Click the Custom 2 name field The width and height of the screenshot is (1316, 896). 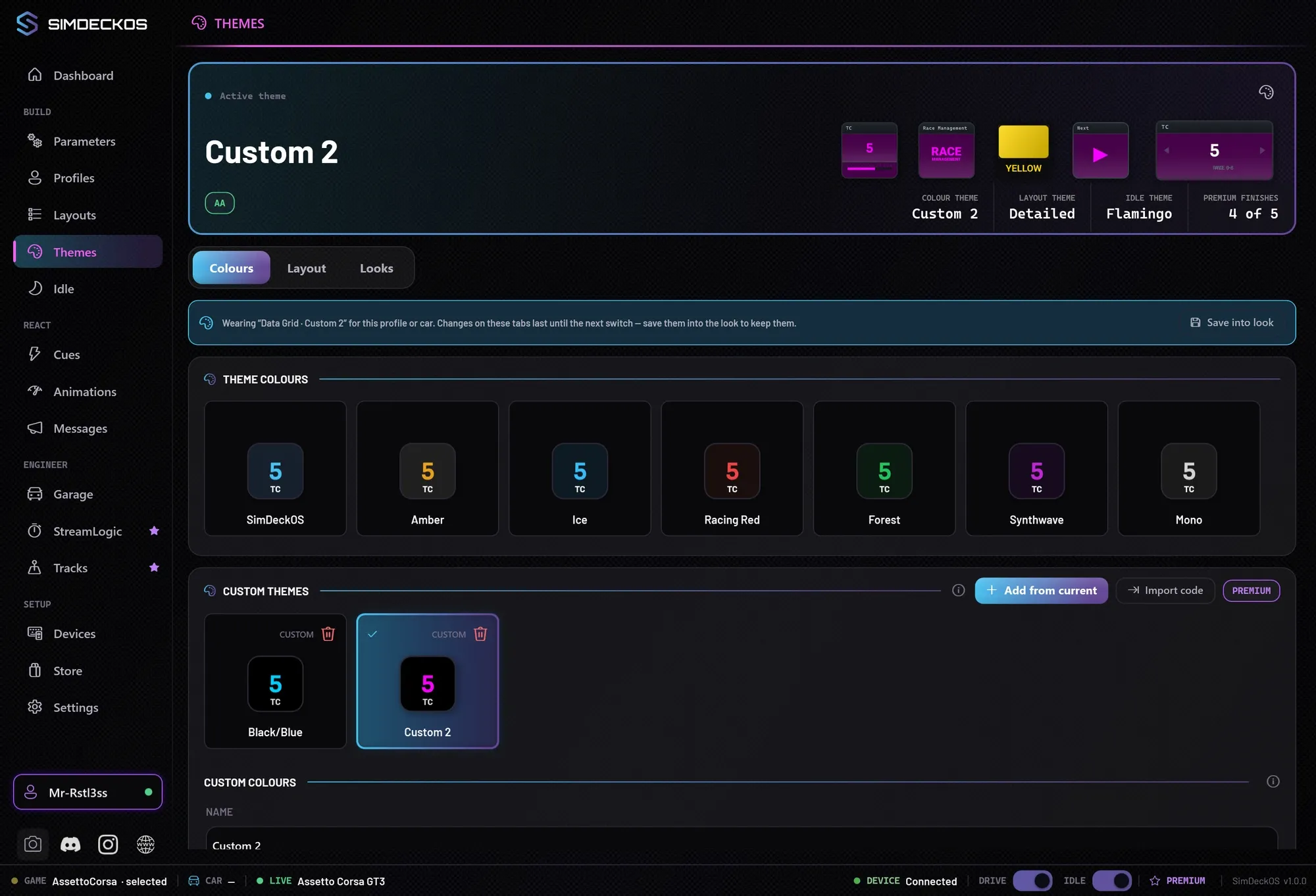742,839
